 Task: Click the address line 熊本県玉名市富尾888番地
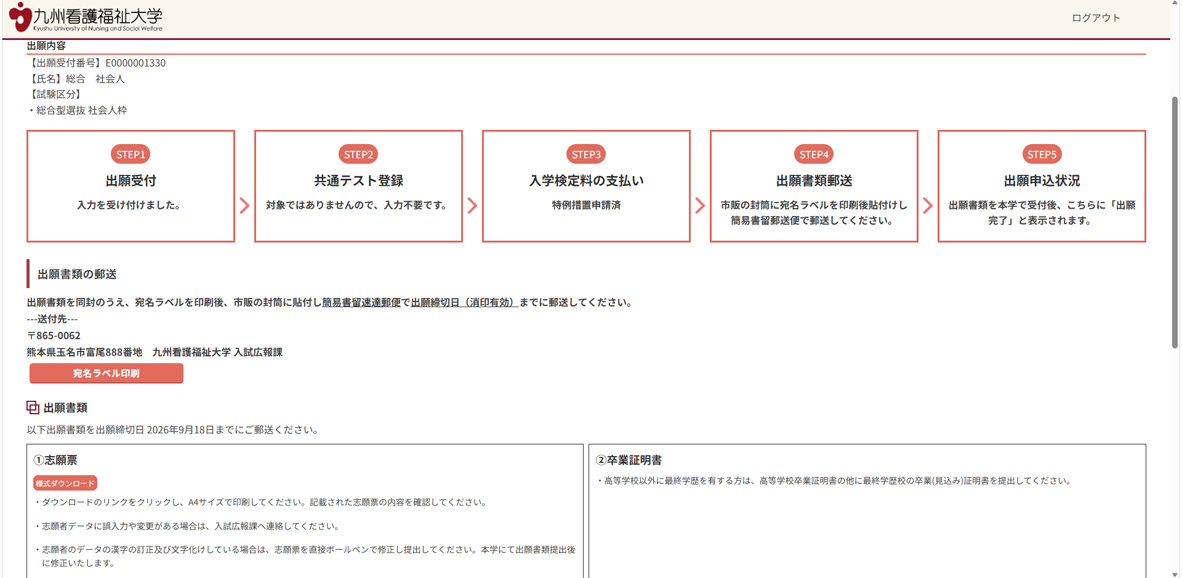coord(84,351)
